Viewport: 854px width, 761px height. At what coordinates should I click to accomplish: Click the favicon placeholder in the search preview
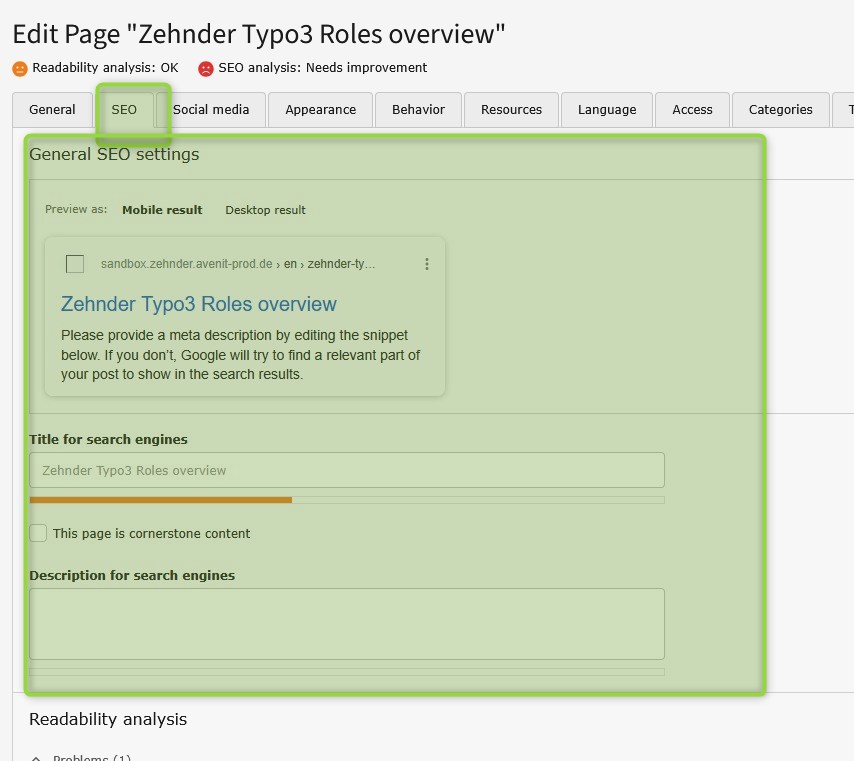75,264
